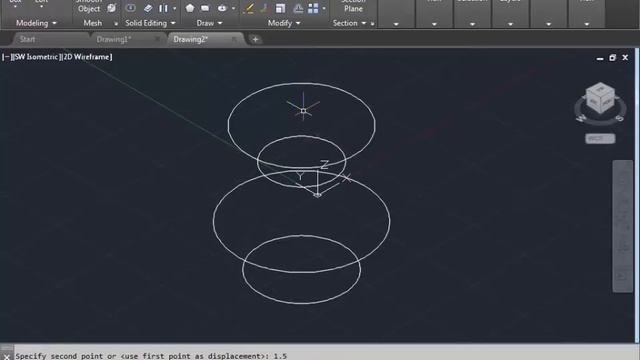Click the navigation bar on right edge
640x360 pixels.
622,226
